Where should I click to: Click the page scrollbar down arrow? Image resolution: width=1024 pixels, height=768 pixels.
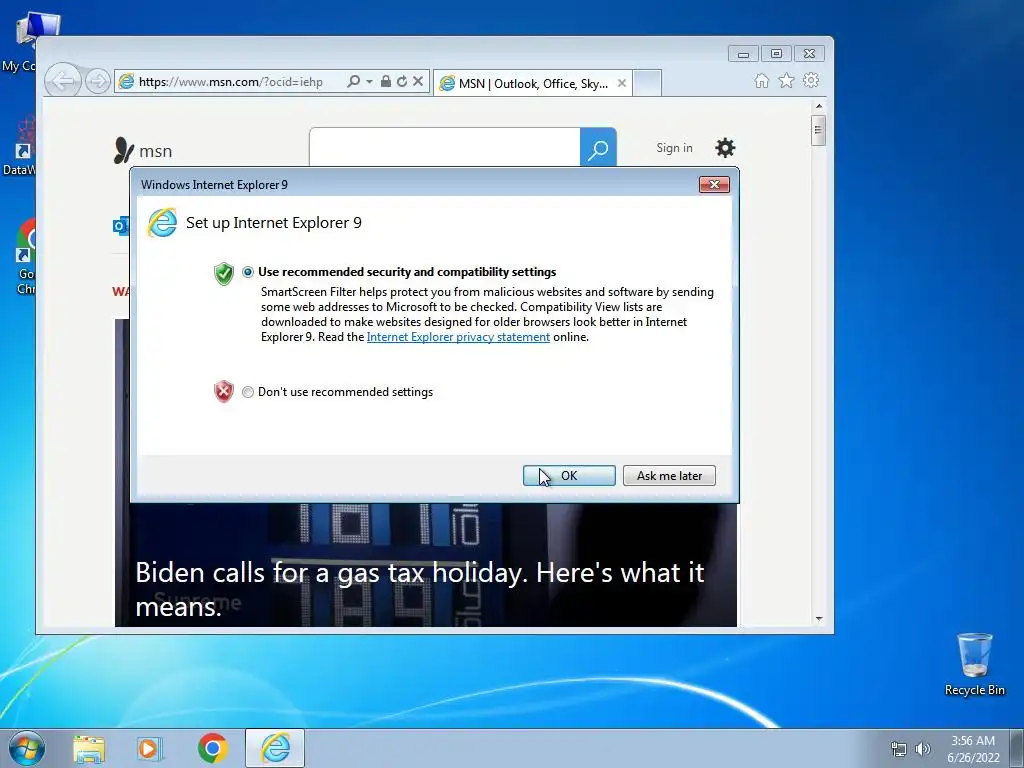pos(819,618)
